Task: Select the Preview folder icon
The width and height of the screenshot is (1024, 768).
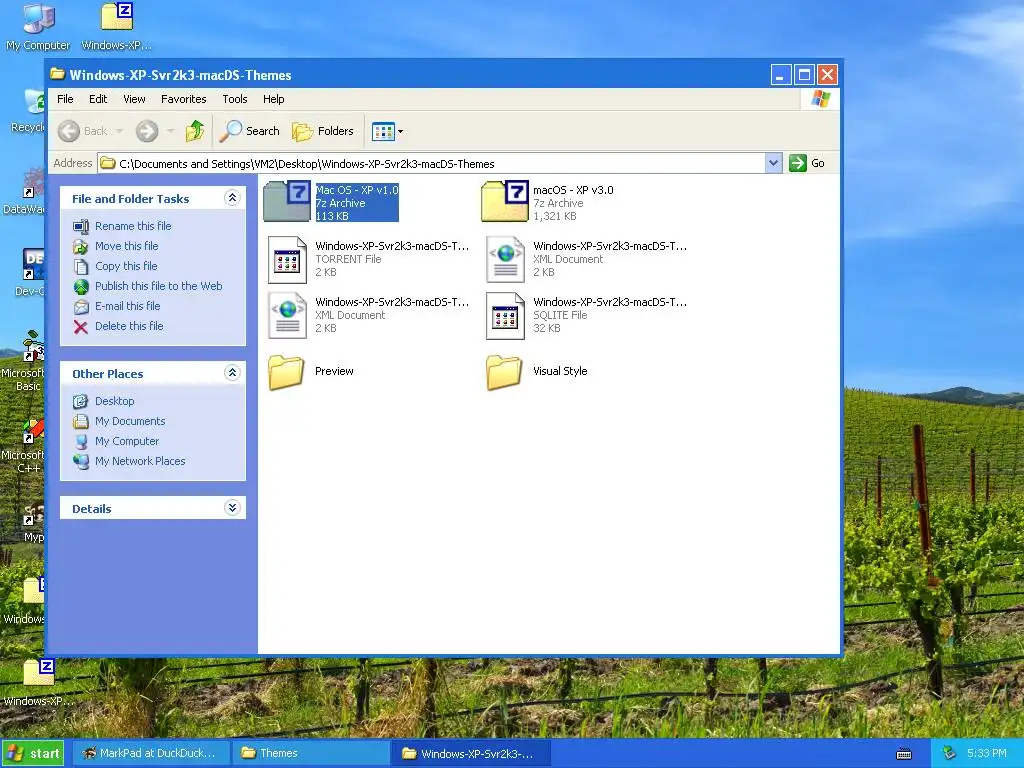Action: 286,372
